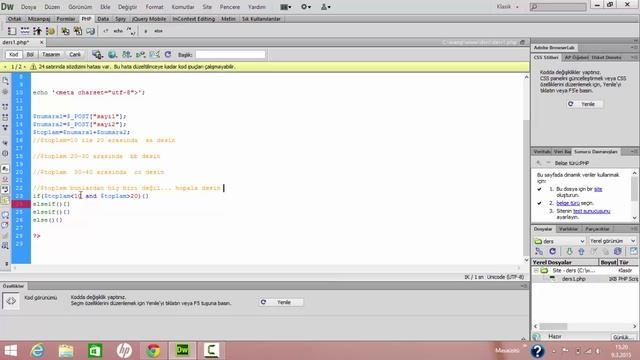Click the Get files green arrow icon
The height and width of the screenshot is (360, 640).
[x=569, y=251]
